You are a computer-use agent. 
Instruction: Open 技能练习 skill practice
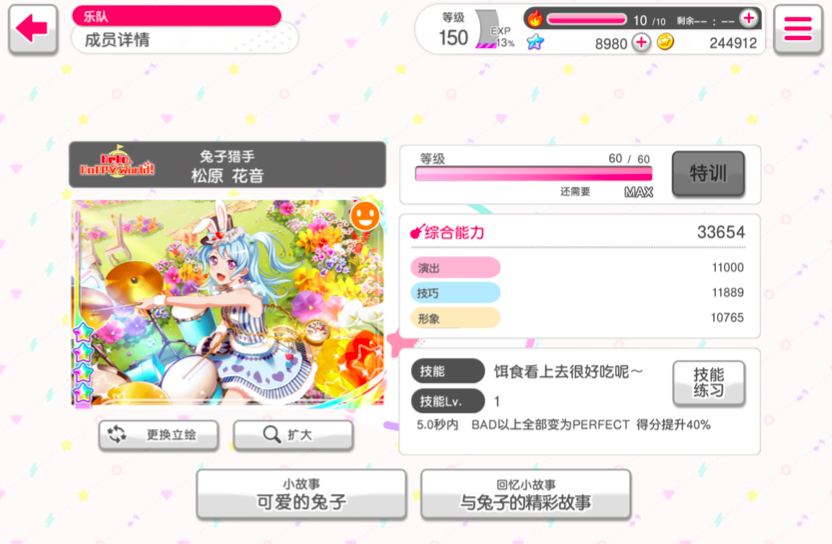tap(708, 383)
